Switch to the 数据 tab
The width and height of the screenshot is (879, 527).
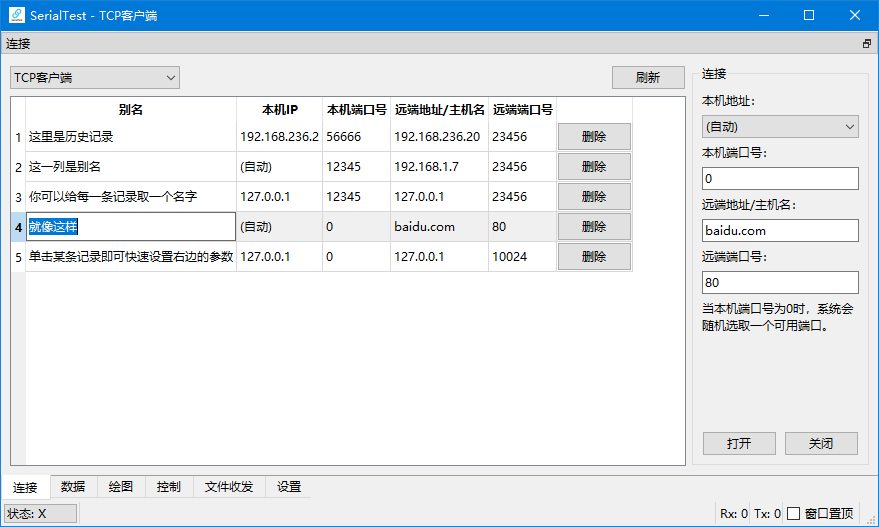pyautogui.click(x=73, y=487)
